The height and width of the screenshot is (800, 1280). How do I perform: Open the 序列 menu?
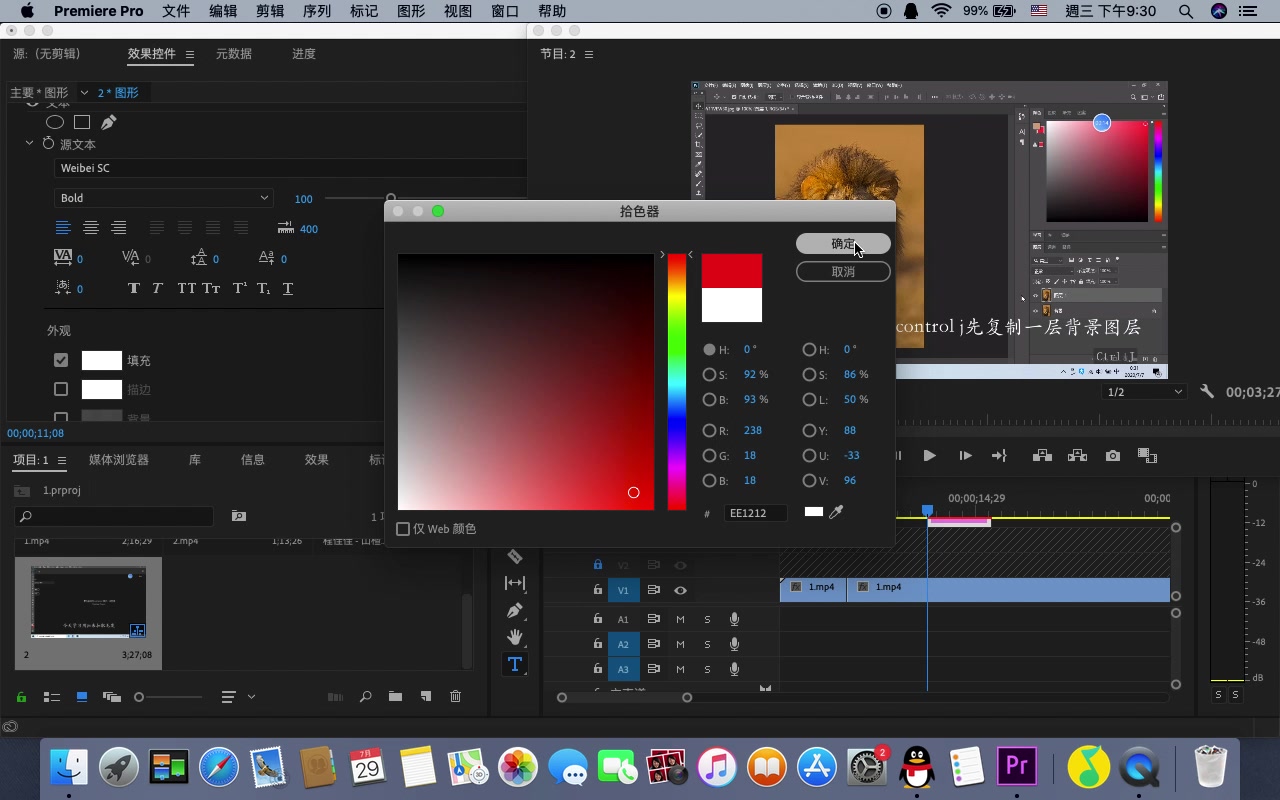pos(316,11)
